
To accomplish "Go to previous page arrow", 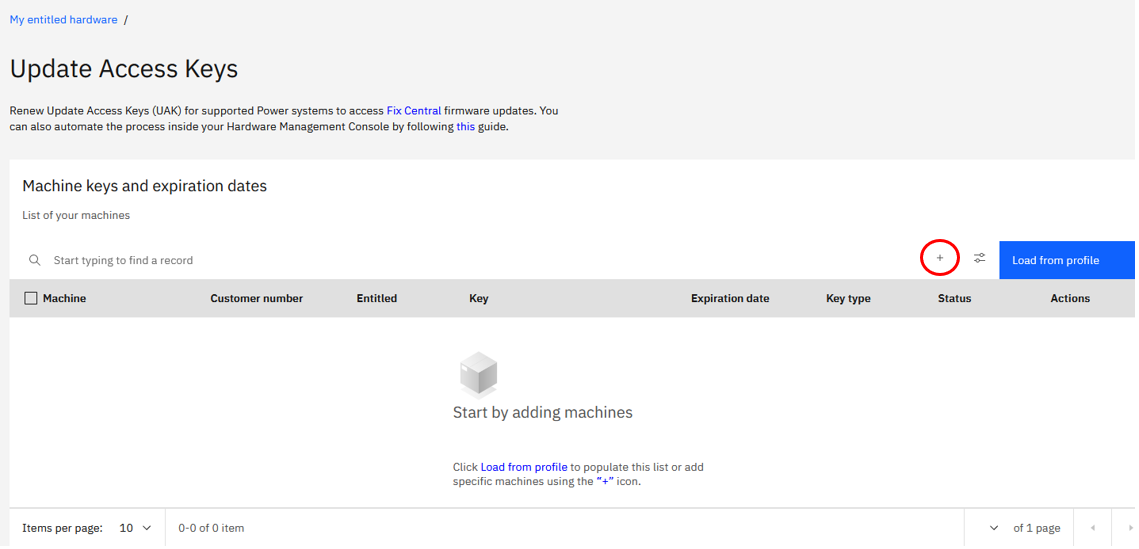I will coord(1093,528).
